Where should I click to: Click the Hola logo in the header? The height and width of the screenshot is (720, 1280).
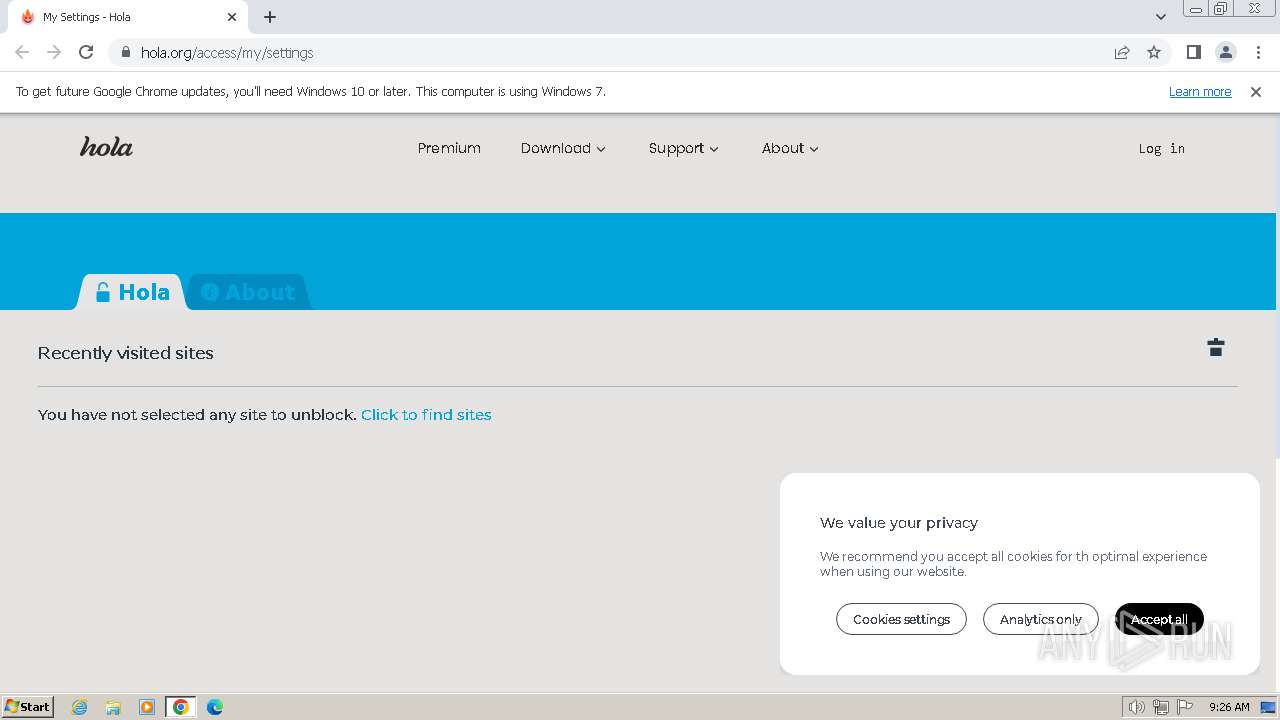point(106,147)
